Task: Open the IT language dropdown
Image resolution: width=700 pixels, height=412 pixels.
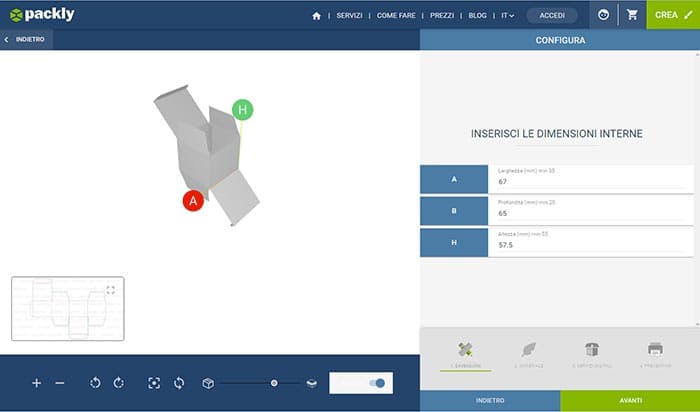Action: click(x=508, y=16)
